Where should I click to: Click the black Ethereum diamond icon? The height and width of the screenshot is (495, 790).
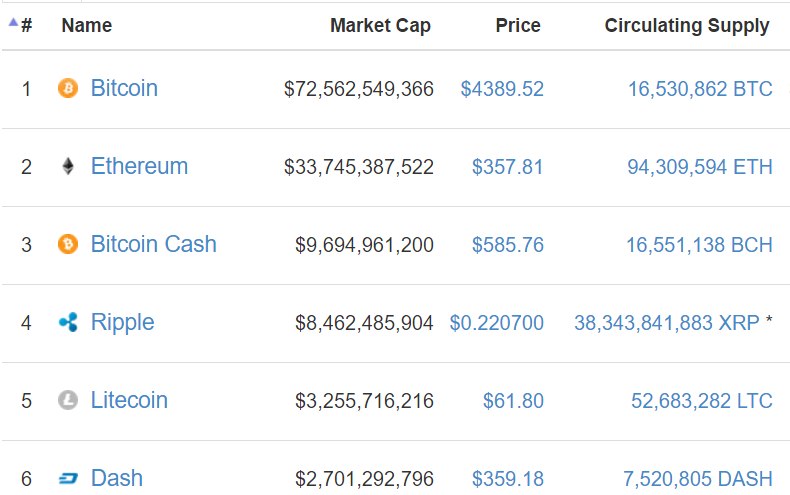click(x=68, y=166)
